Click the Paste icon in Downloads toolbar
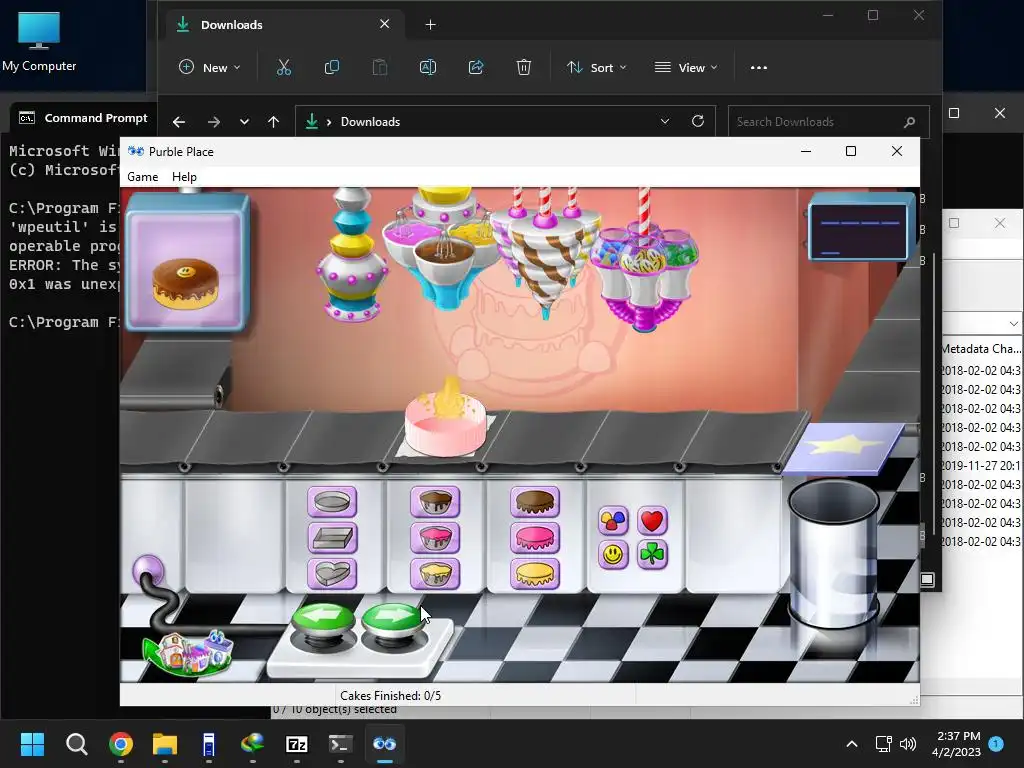Screen dimensions: 1024x768 [x=379, y=67]
